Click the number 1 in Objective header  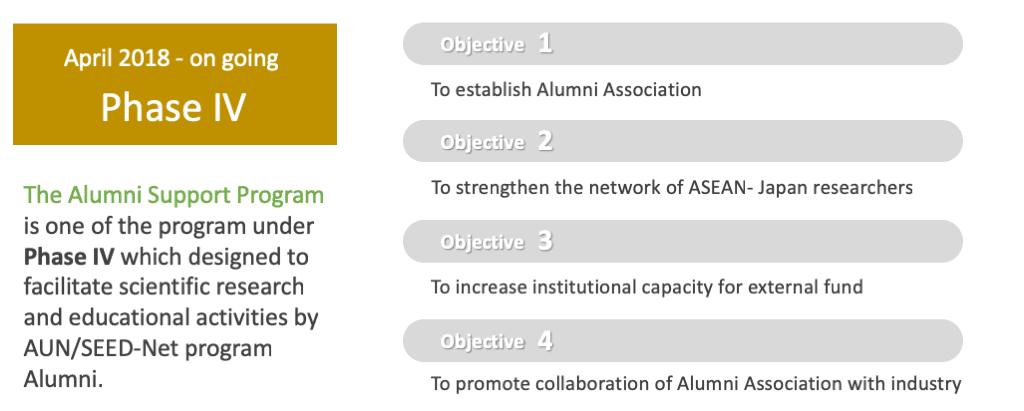click(x=545, y=44)
